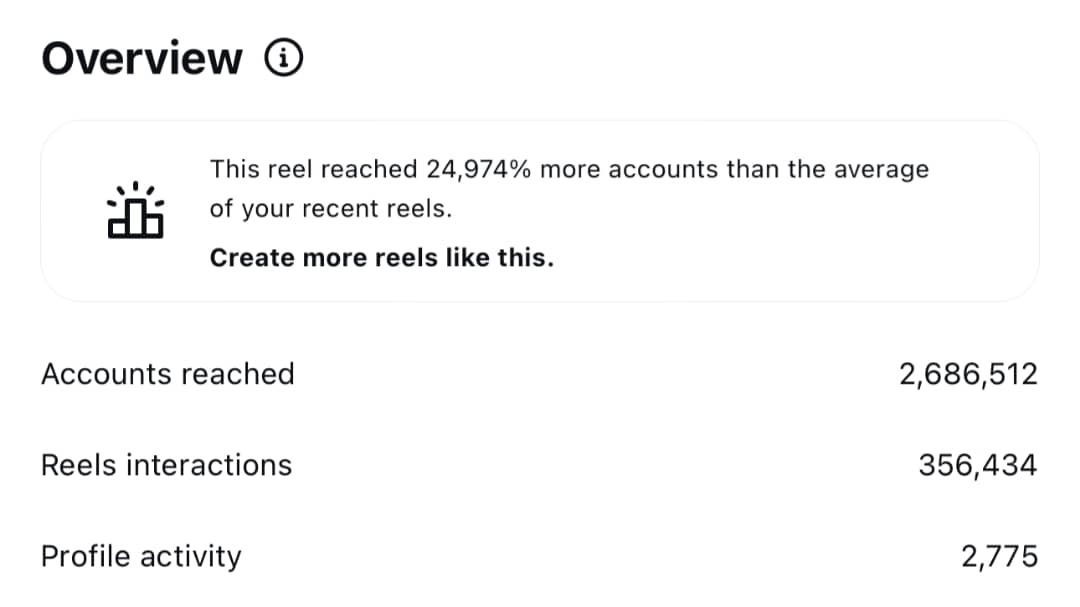Open the Profile activity label
Screen dimensions: 1080x607
click(141, 556)
